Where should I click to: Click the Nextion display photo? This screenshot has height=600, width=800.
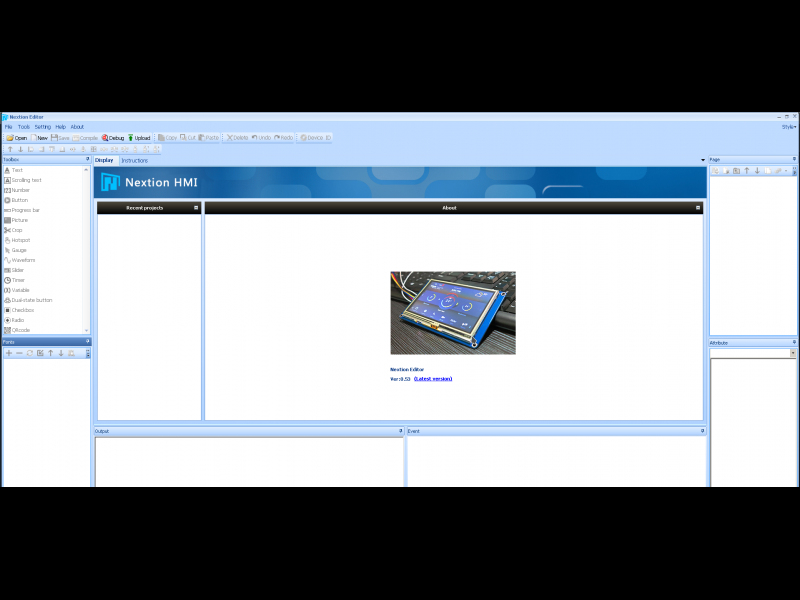click(x=453, y=312)
